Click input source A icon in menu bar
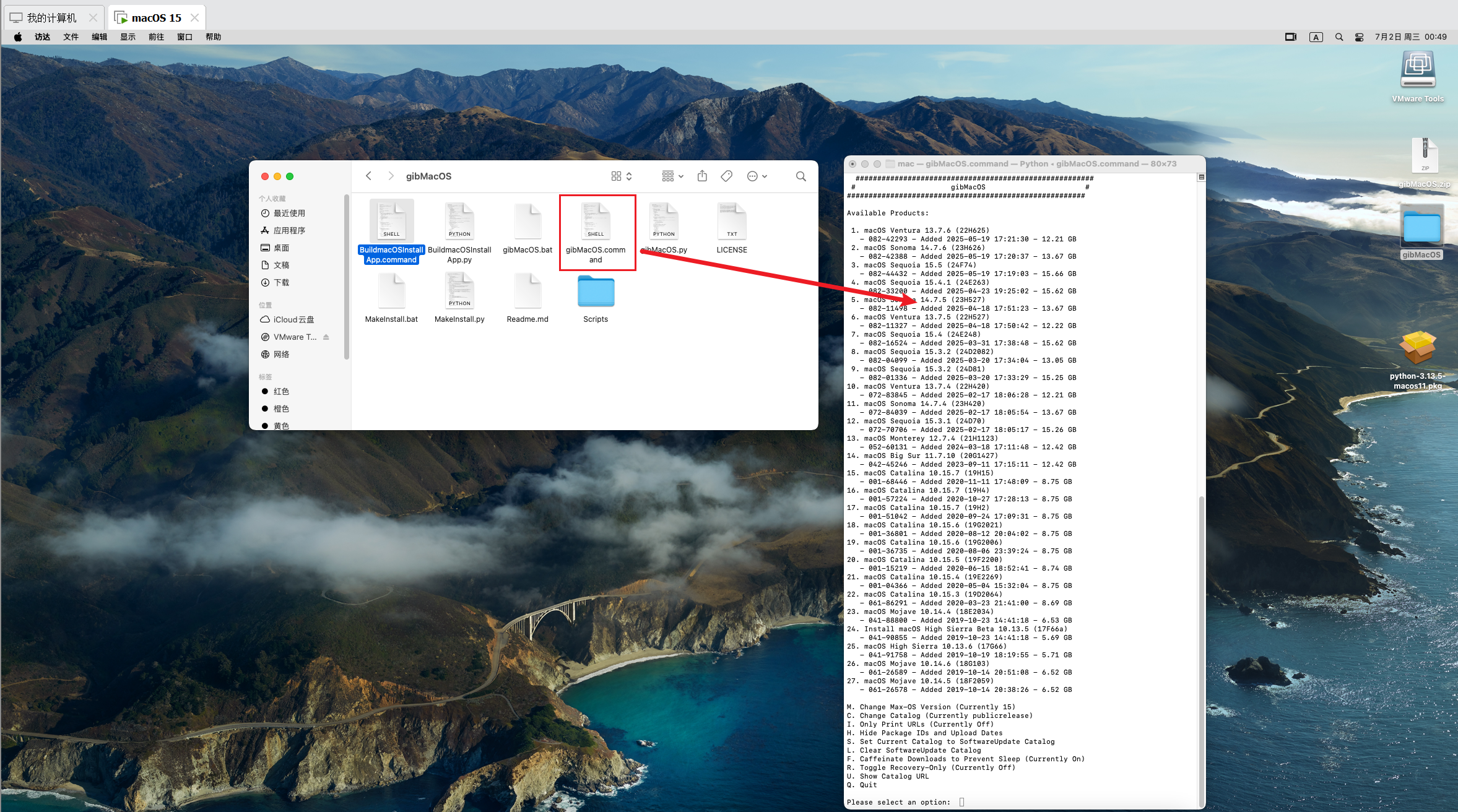The image size is (1458, 812). (1316, 37)
